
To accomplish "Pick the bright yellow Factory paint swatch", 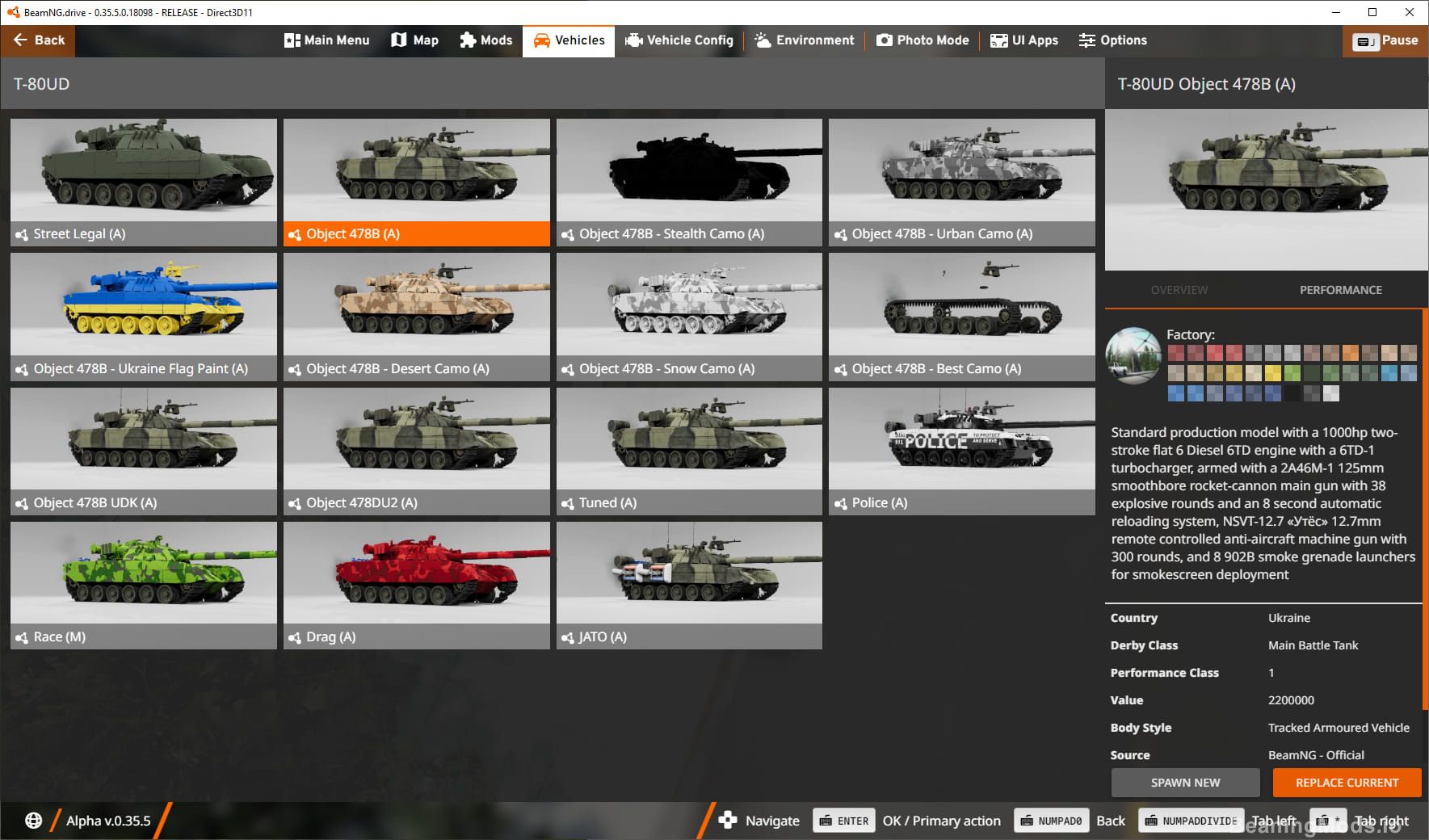I will (x=1273, y=373).
